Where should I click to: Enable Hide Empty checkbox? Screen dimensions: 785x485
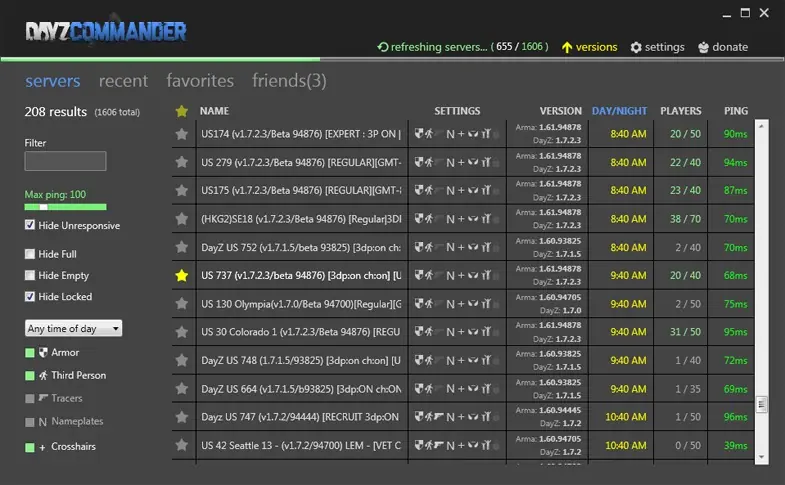(30, 275)
